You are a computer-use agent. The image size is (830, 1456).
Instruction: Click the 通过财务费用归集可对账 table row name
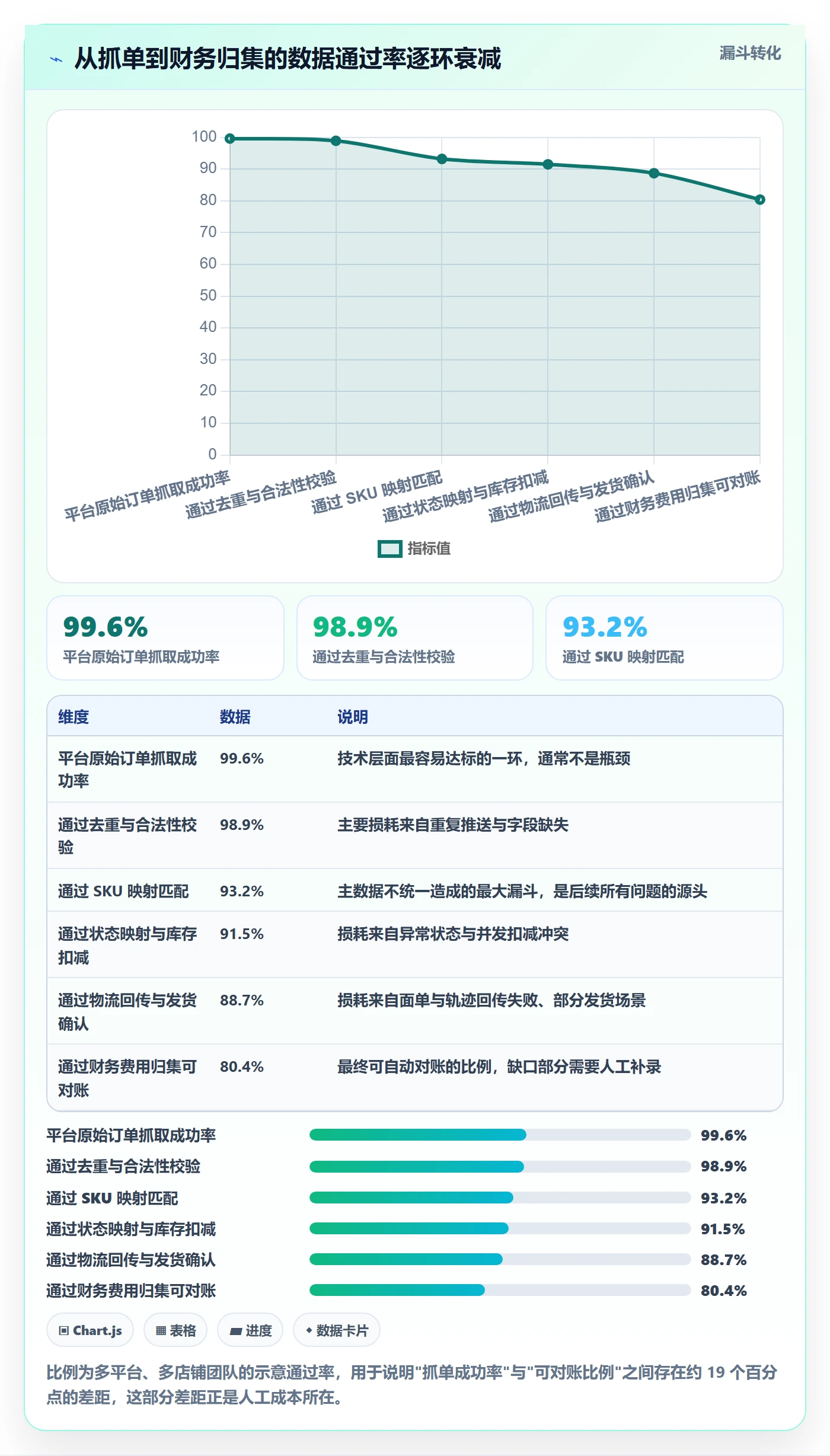pos(127,1078)
